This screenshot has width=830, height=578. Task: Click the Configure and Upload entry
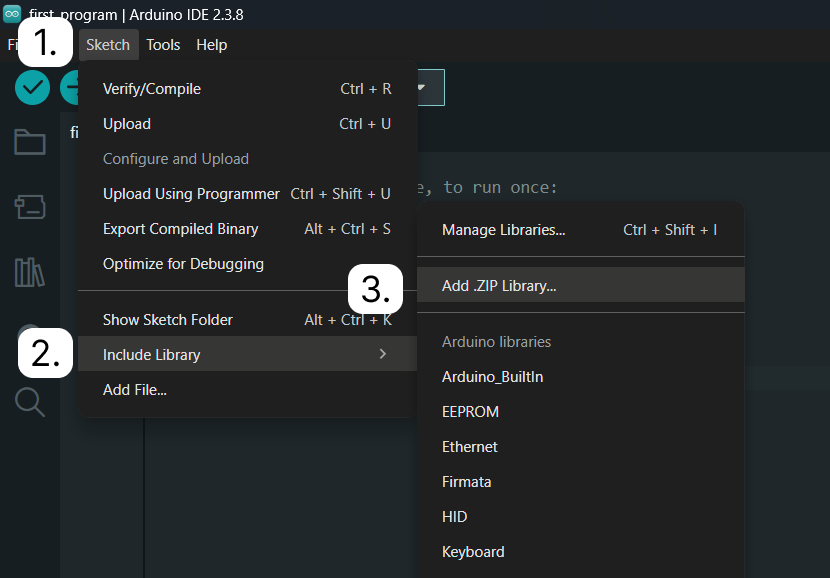(x=247, y=159)
